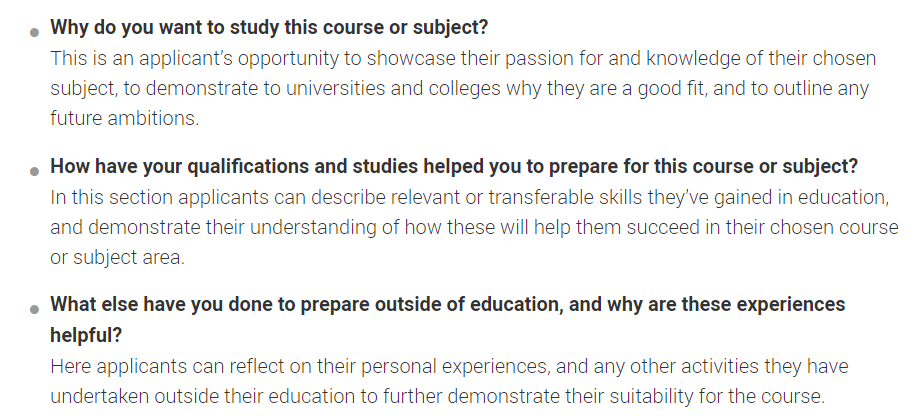
Task: Click the bullet beside 'Why do you want to study'
Action: coord(35,32)
